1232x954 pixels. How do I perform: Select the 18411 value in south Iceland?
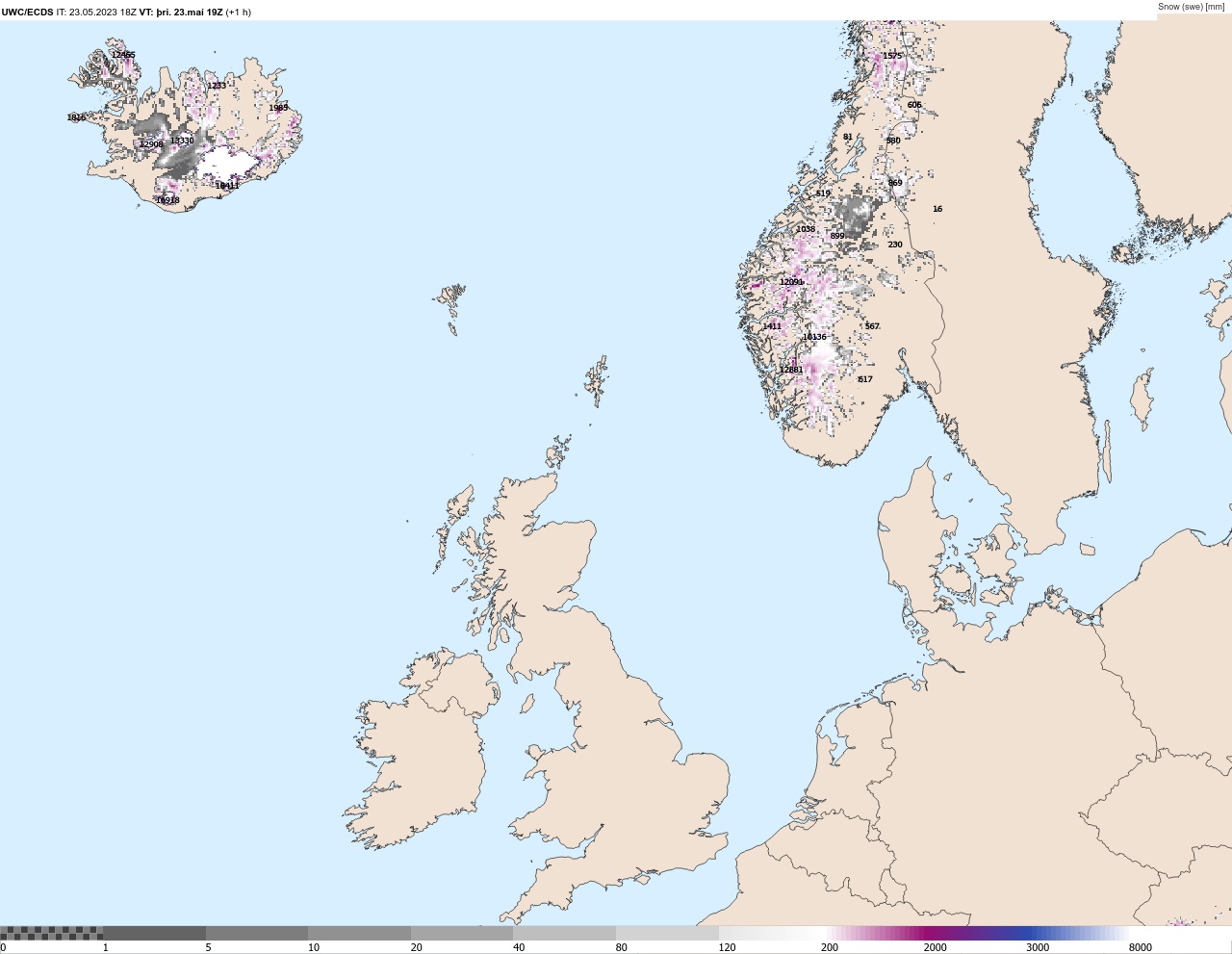pos(227,186)
